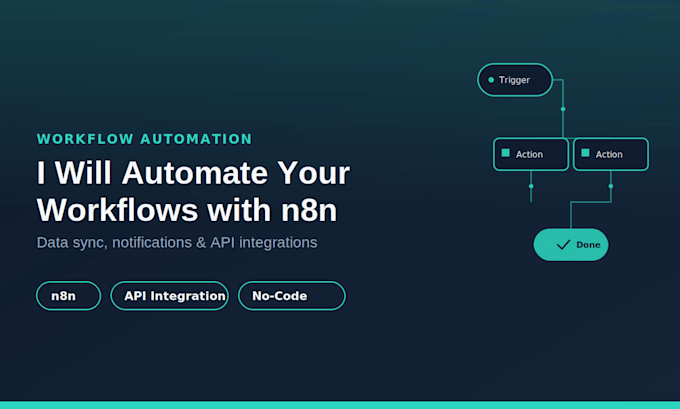The height and width of the screenshot is (409, 680).
Task: Select the API Integration tag pill
Action: point(170,296)
